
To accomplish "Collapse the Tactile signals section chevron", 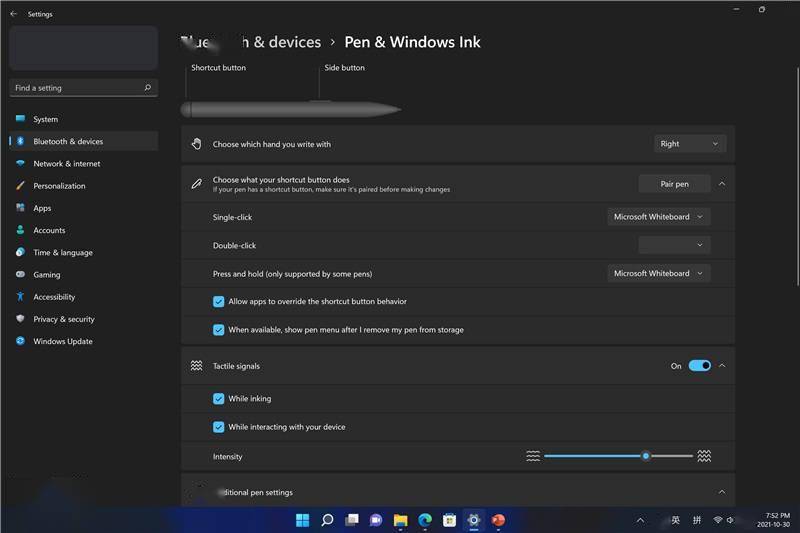I will coord(722,366).
